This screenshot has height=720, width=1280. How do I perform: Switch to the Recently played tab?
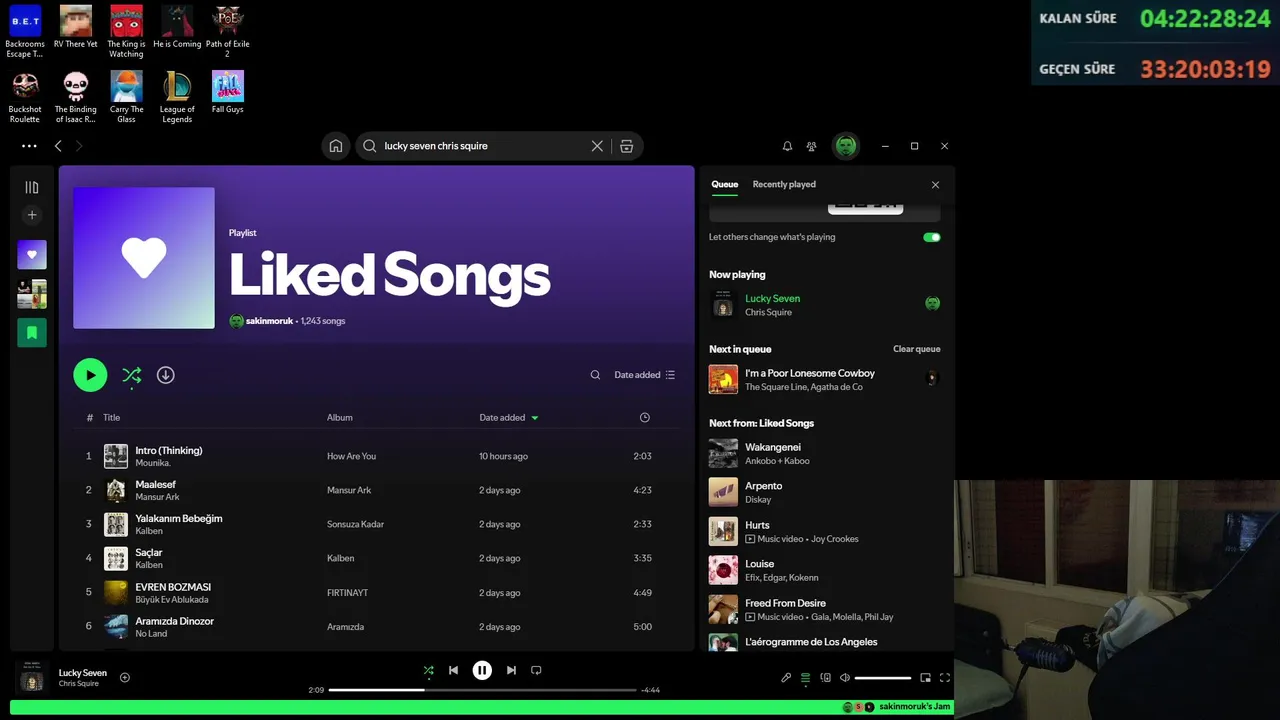(x=784, y=185)
